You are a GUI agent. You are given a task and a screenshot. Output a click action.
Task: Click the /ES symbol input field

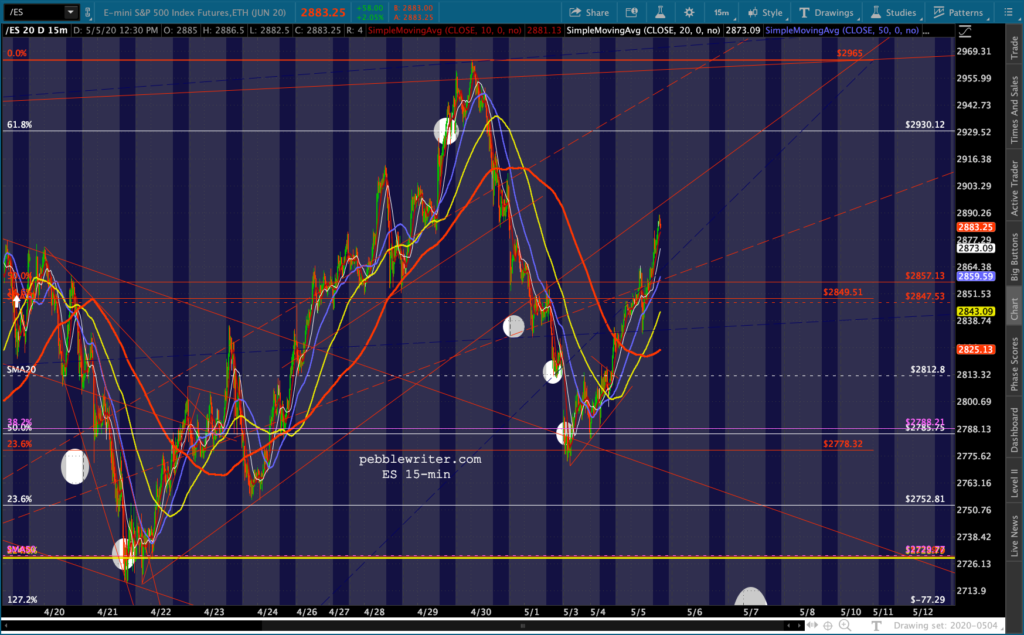tap(34, 12)
